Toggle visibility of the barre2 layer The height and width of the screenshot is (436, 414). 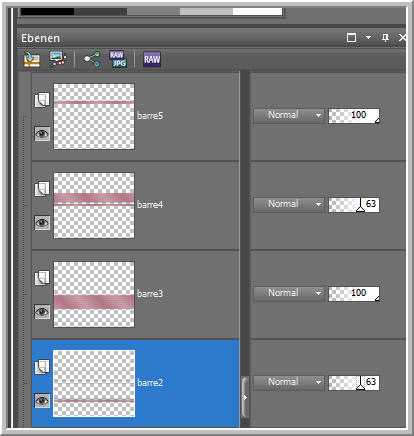[42, 401]
